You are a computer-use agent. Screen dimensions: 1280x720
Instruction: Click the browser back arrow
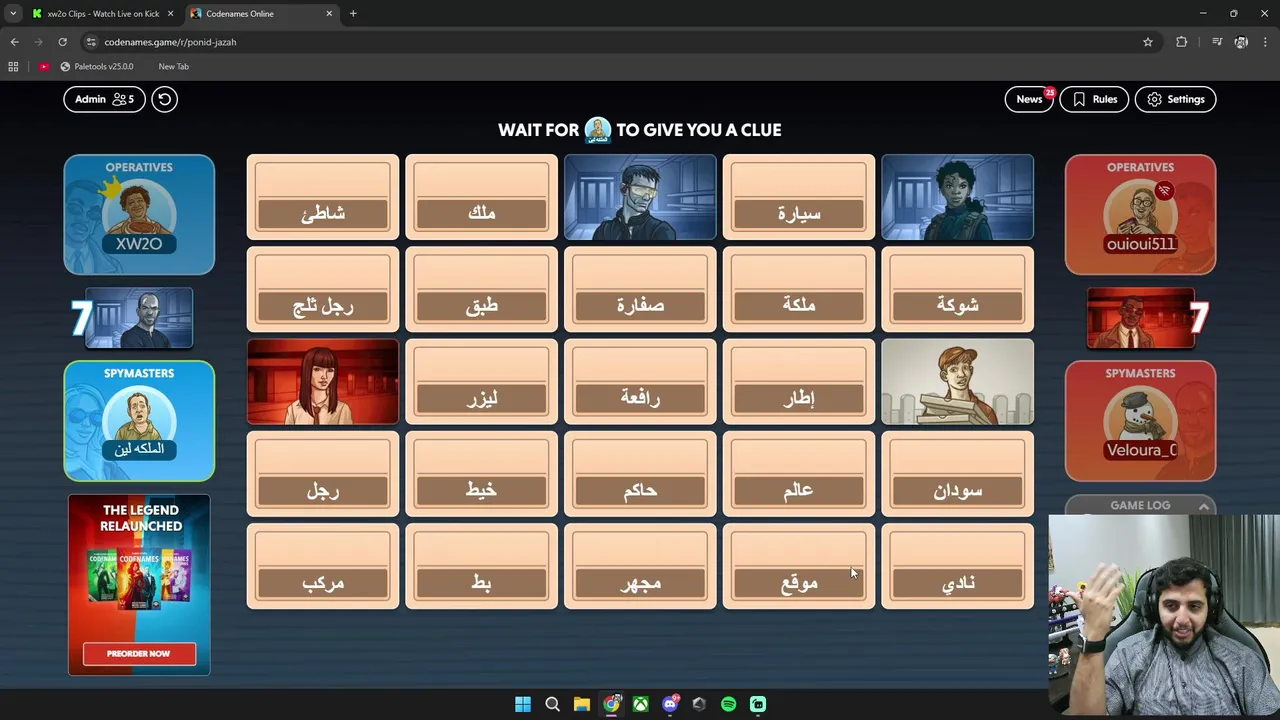click(x=14, y=42)
